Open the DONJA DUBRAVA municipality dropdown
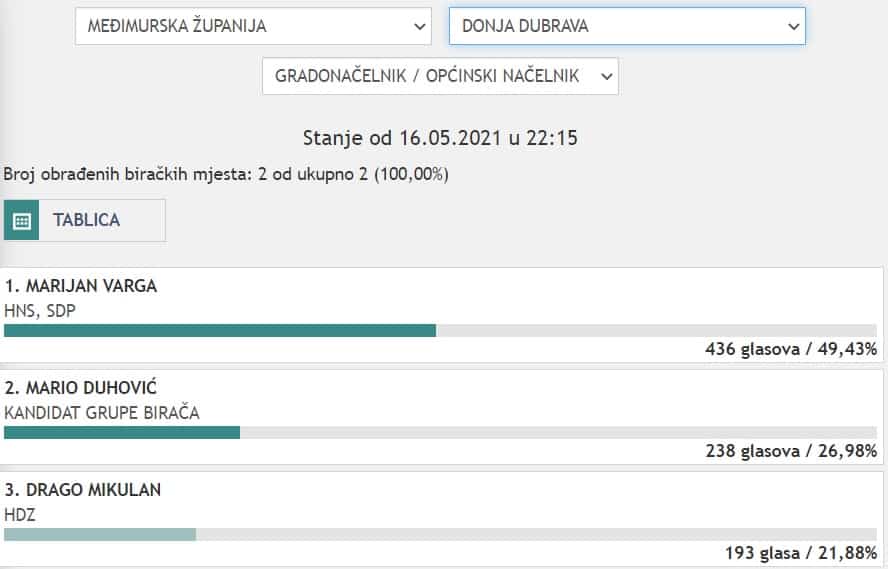888x569 pixels. (626, 27)
